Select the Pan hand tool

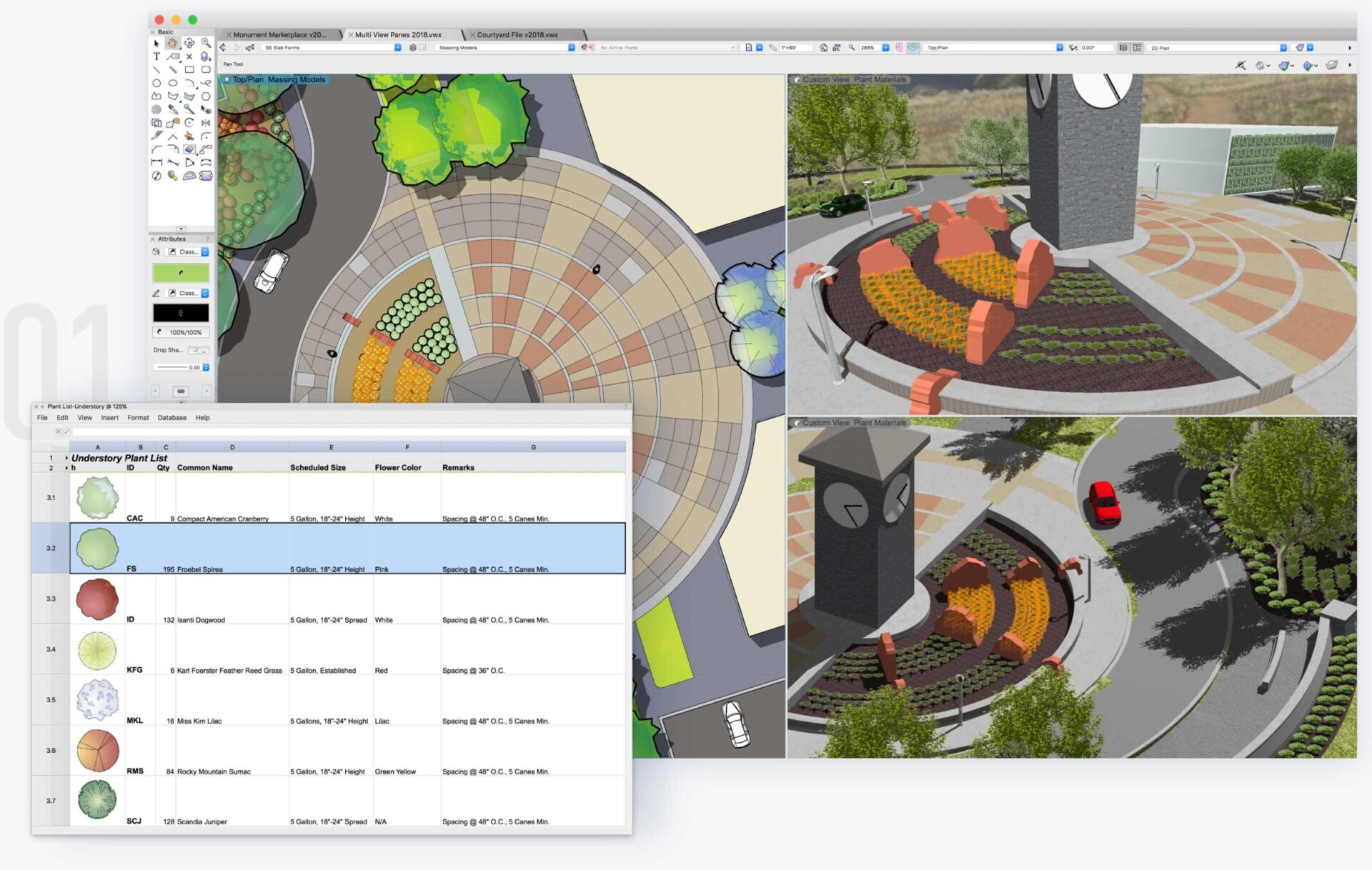[x=172, y=44]
